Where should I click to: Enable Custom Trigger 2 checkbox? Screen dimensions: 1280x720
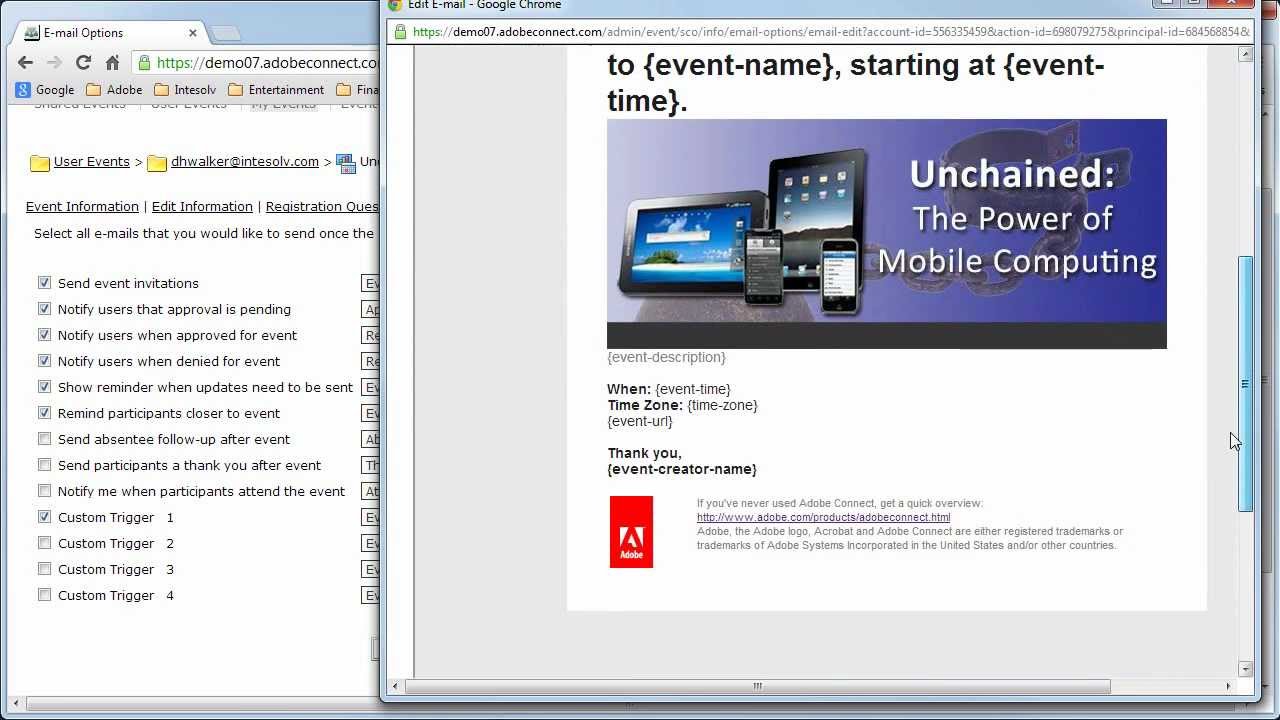click(x=44, y=543)
